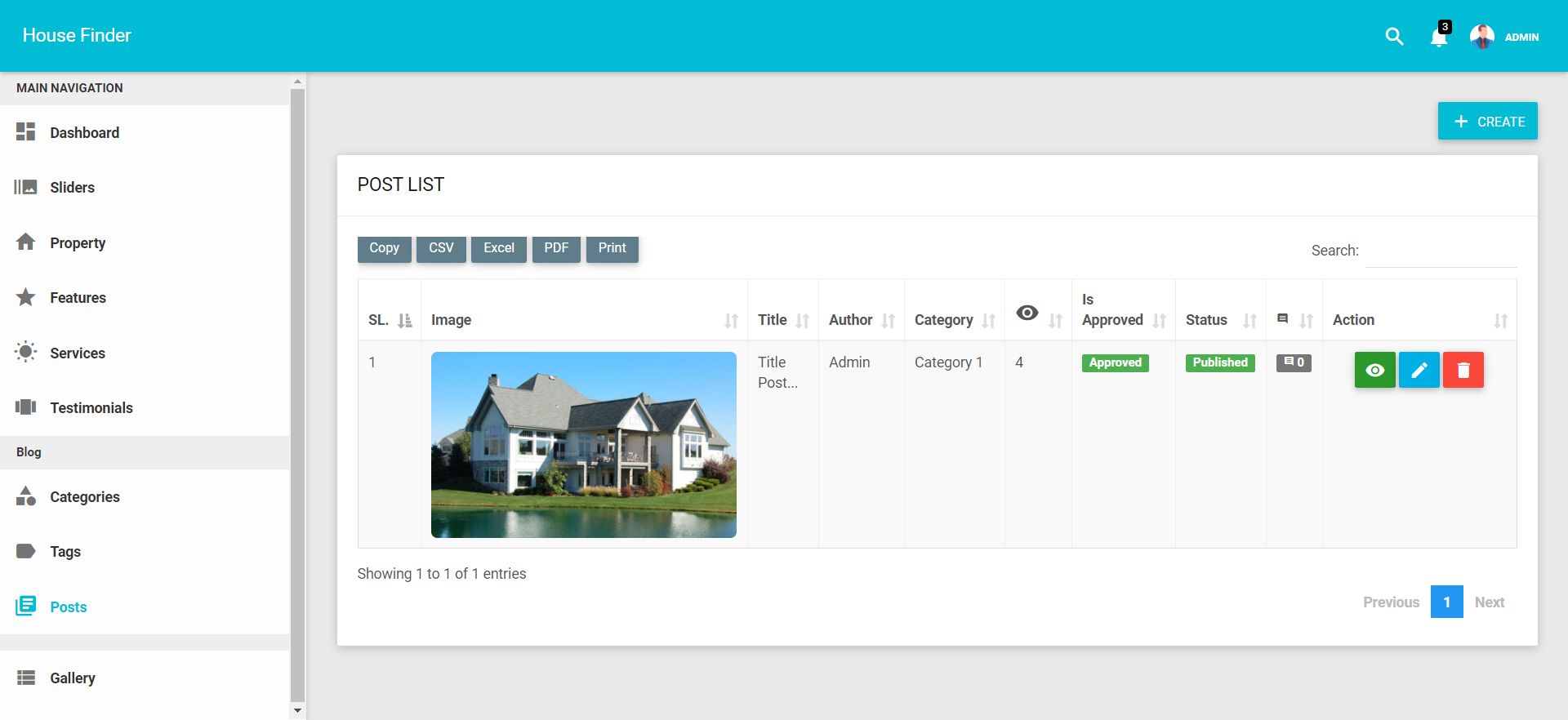This screenshot has height=720, width=1568.
Task: Click the Published status badge
Action: [x=1220, y=362]
